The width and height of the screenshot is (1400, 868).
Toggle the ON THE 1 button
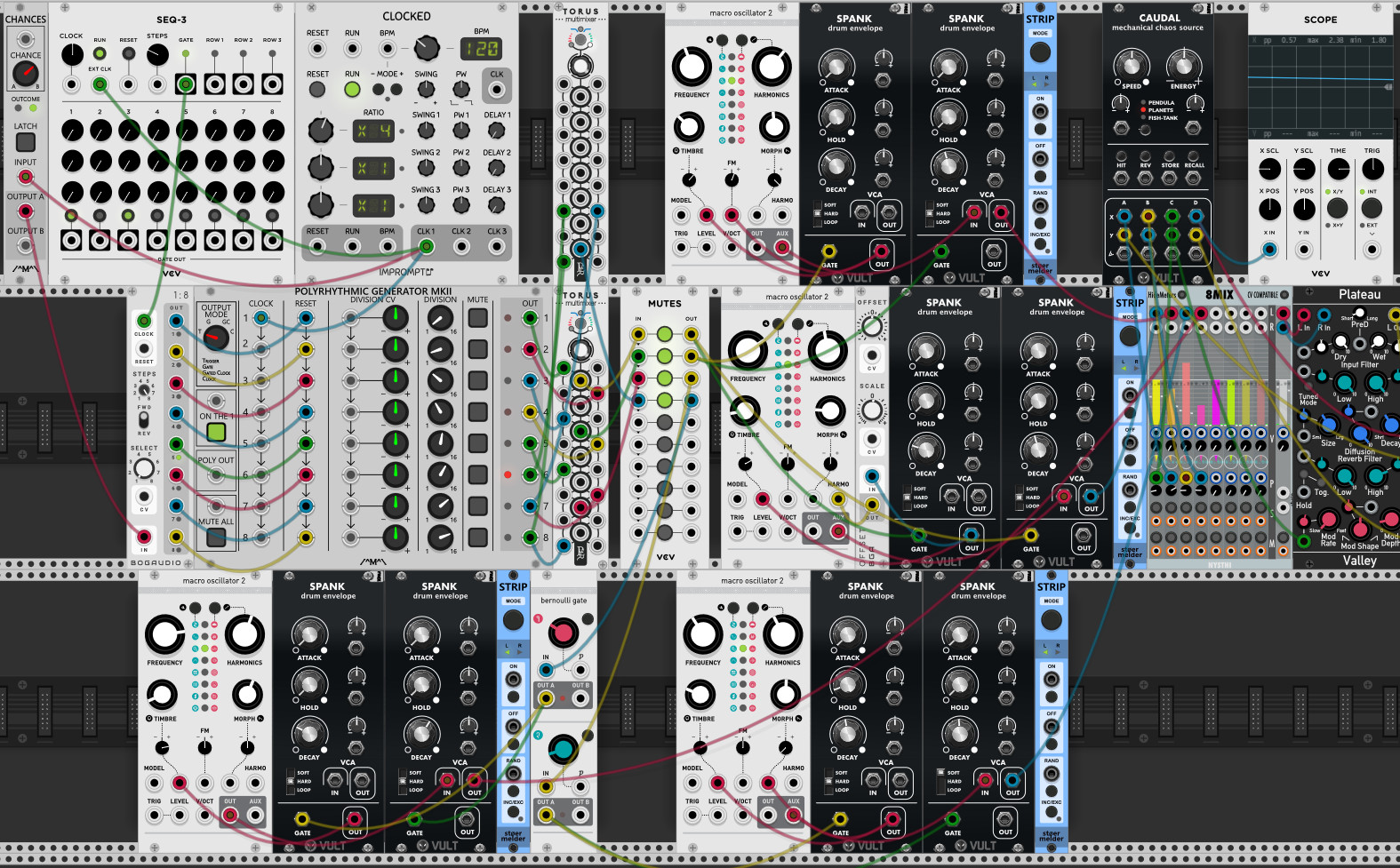(216, 433)
